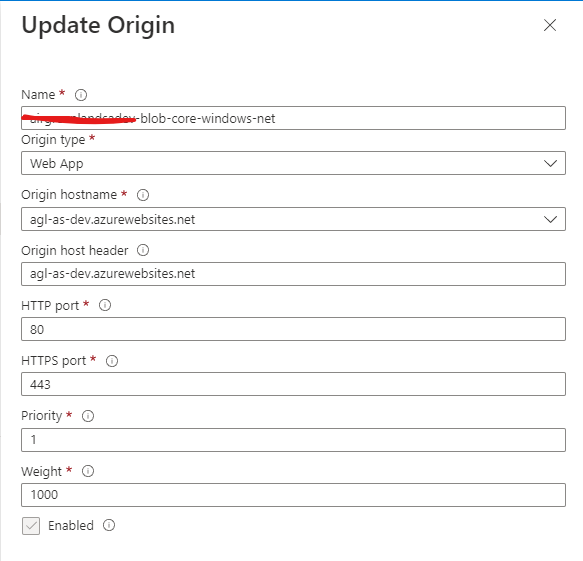
Task: Show the HTTP port info tooltip icon
Action: pyautogui.click(x=105, y=305)
